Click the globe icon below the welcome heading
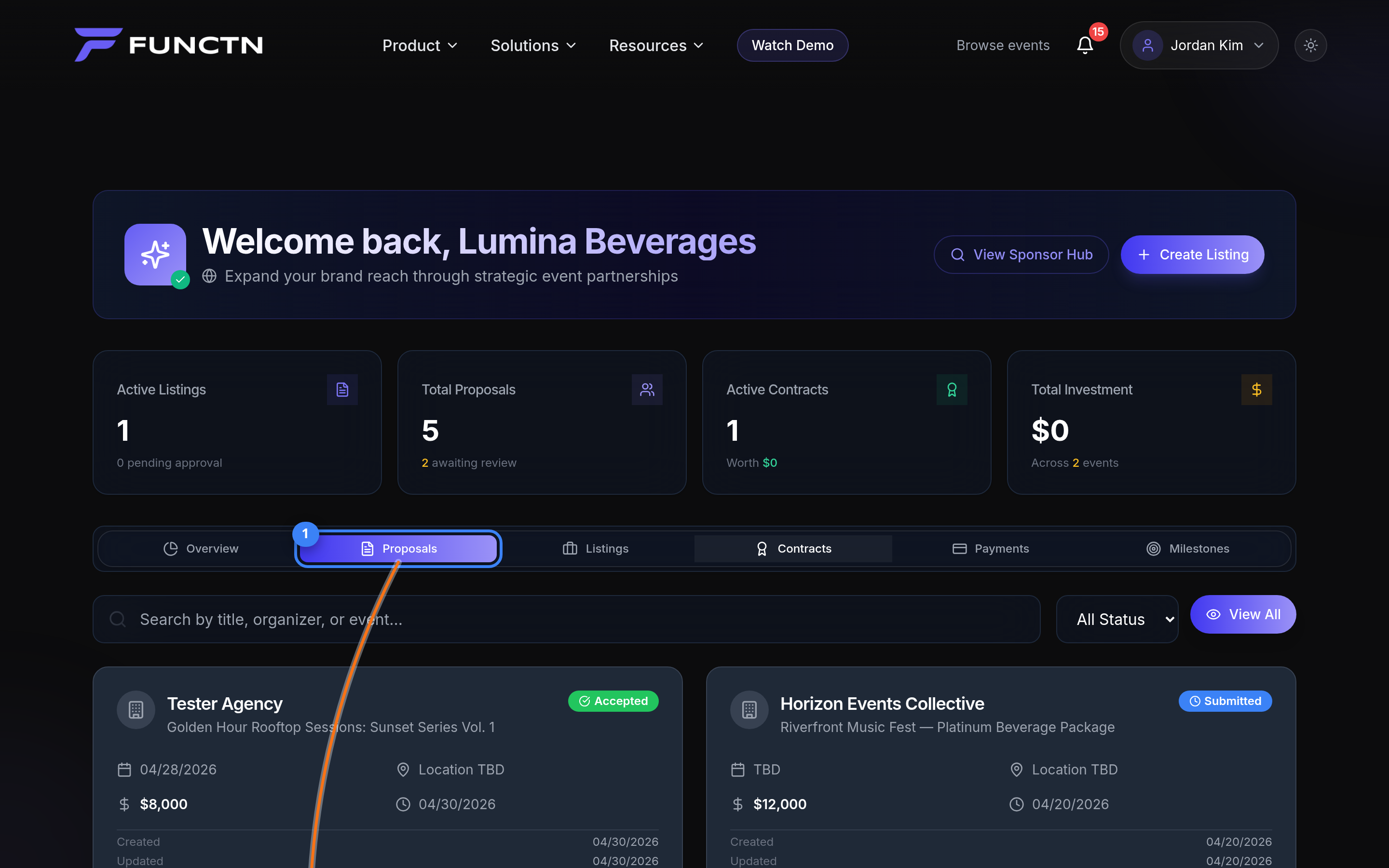Viewport: 1389px width, 868px height. point(209,276)
